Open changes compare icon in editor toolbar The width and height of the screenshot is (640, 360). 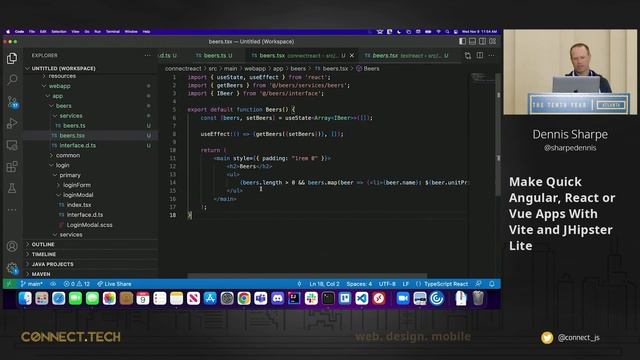pos(468,55)
